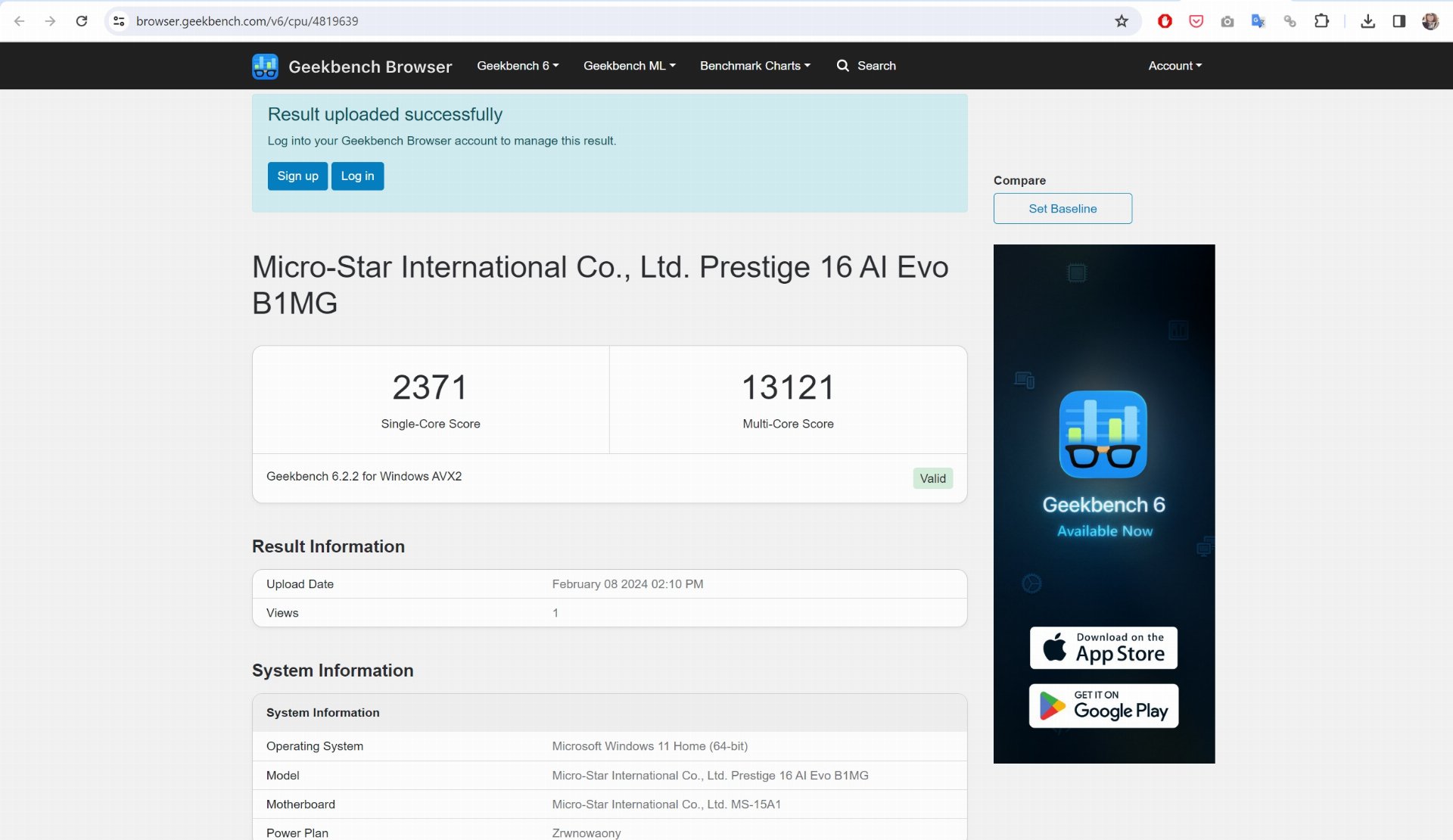Expand the Geekbench ML dropdown menu

629,66
